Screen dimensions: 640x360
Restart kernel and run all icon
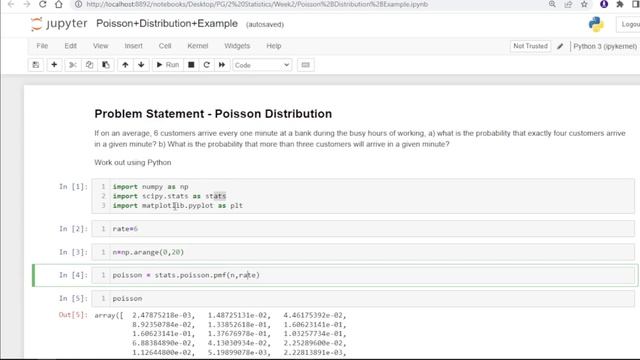(222, 65)
